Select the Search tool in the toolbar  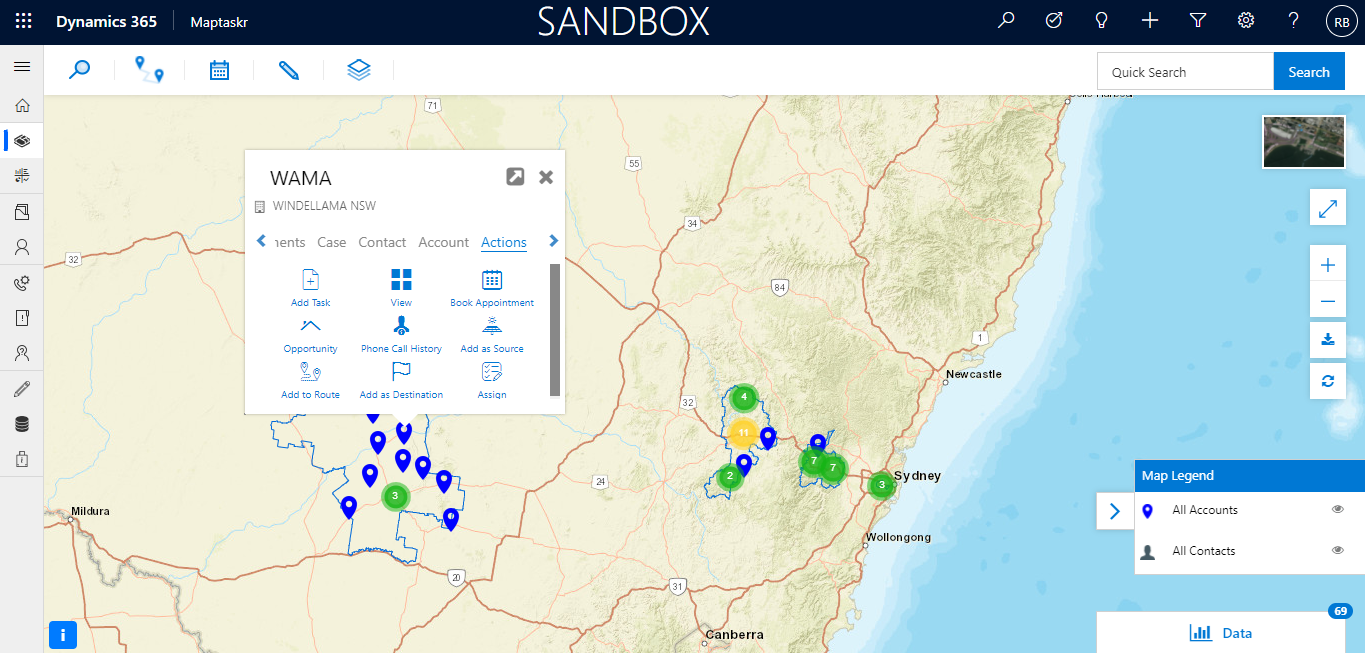80,69
